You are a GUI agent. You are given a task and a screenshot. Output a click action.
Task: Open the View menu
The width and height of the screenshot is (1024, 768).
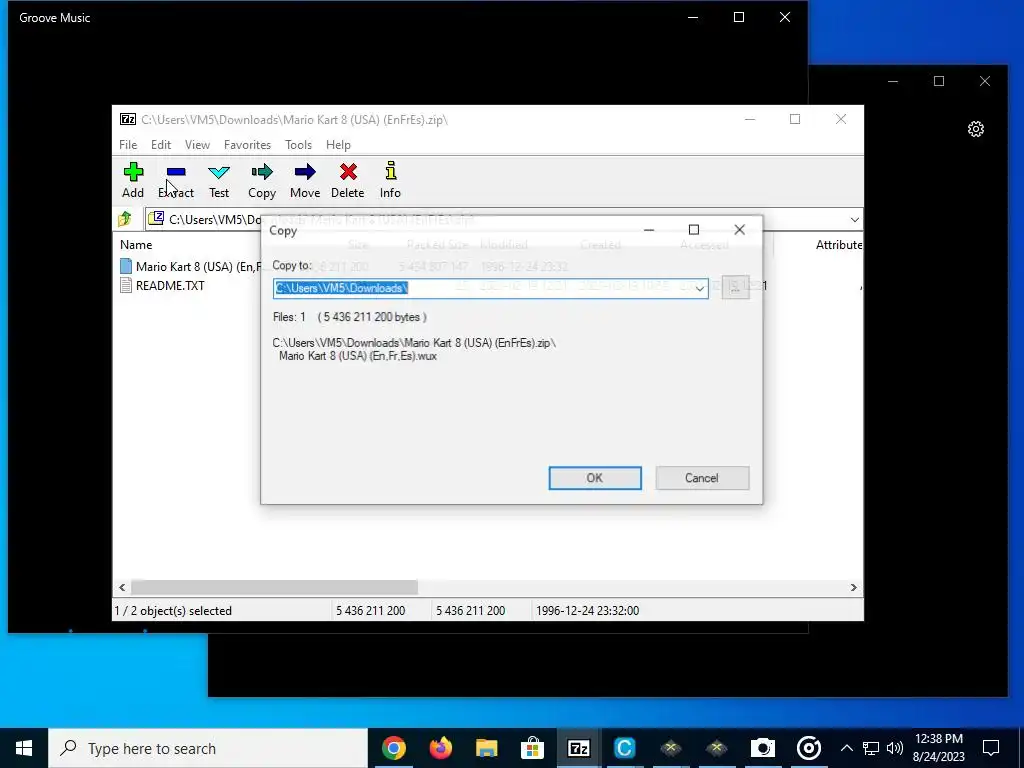click(197, 144)
